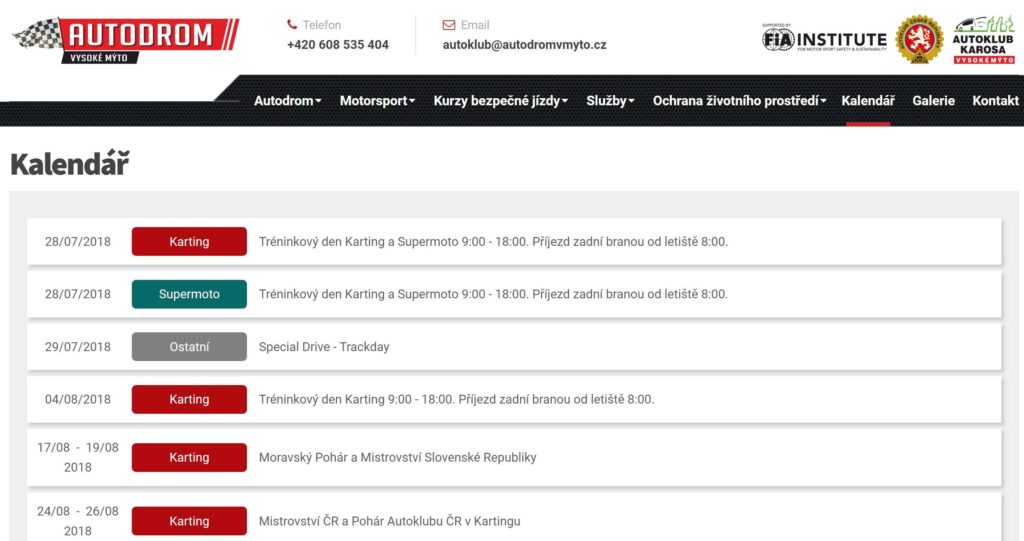1024x541 pixels.
Task: Expand the Autodrom dropdown menu
Action: [287, 101]
